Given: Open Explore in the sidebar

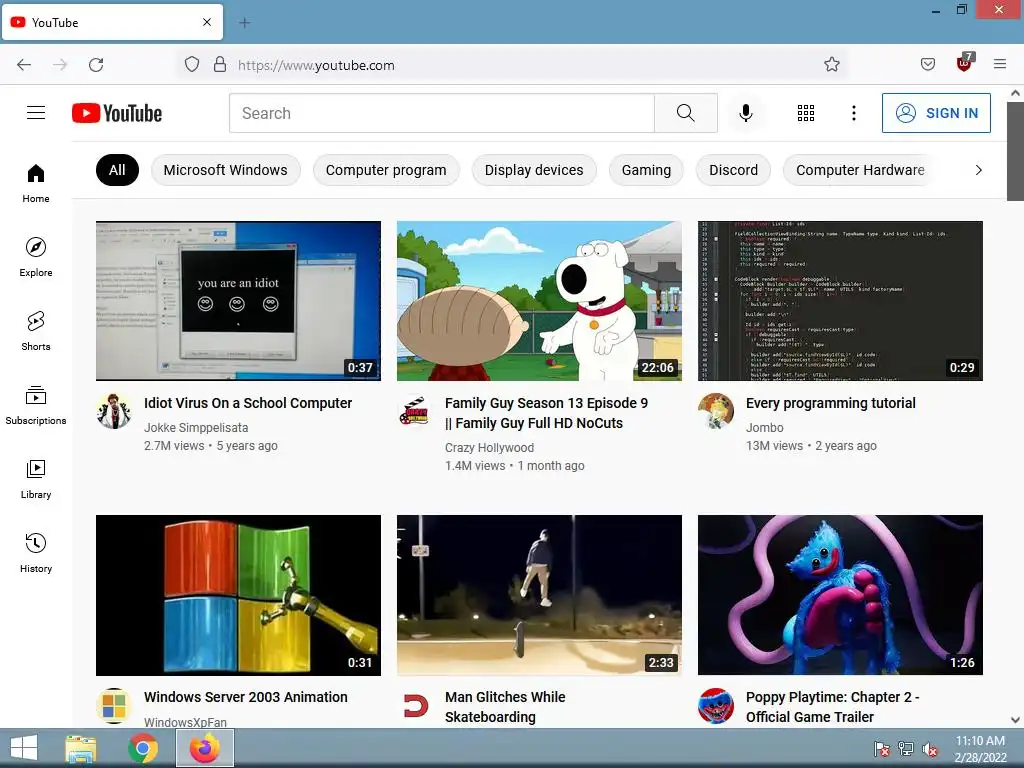Looking at the screenshot, I should tap(36, 257).
